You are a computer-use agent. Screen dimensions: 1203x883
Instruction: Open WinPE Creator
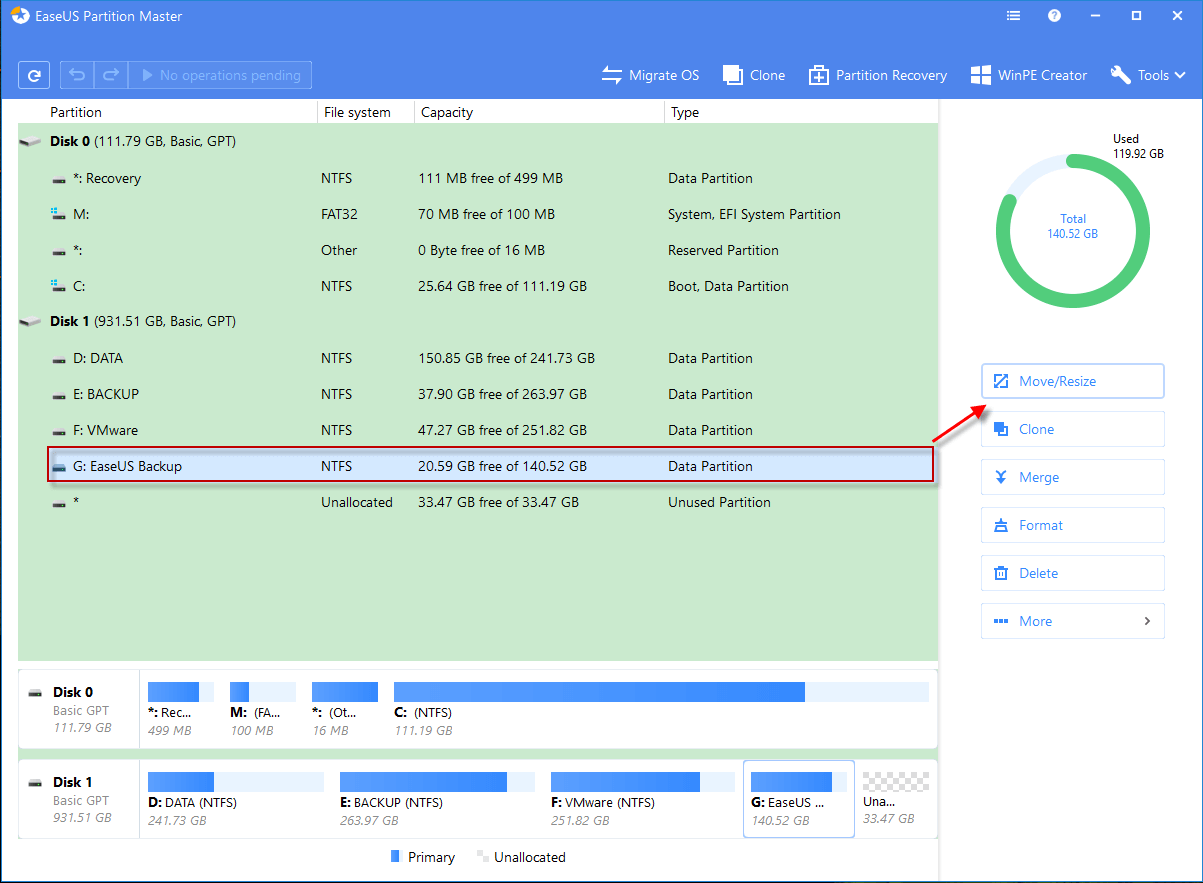coord(1028,75)
